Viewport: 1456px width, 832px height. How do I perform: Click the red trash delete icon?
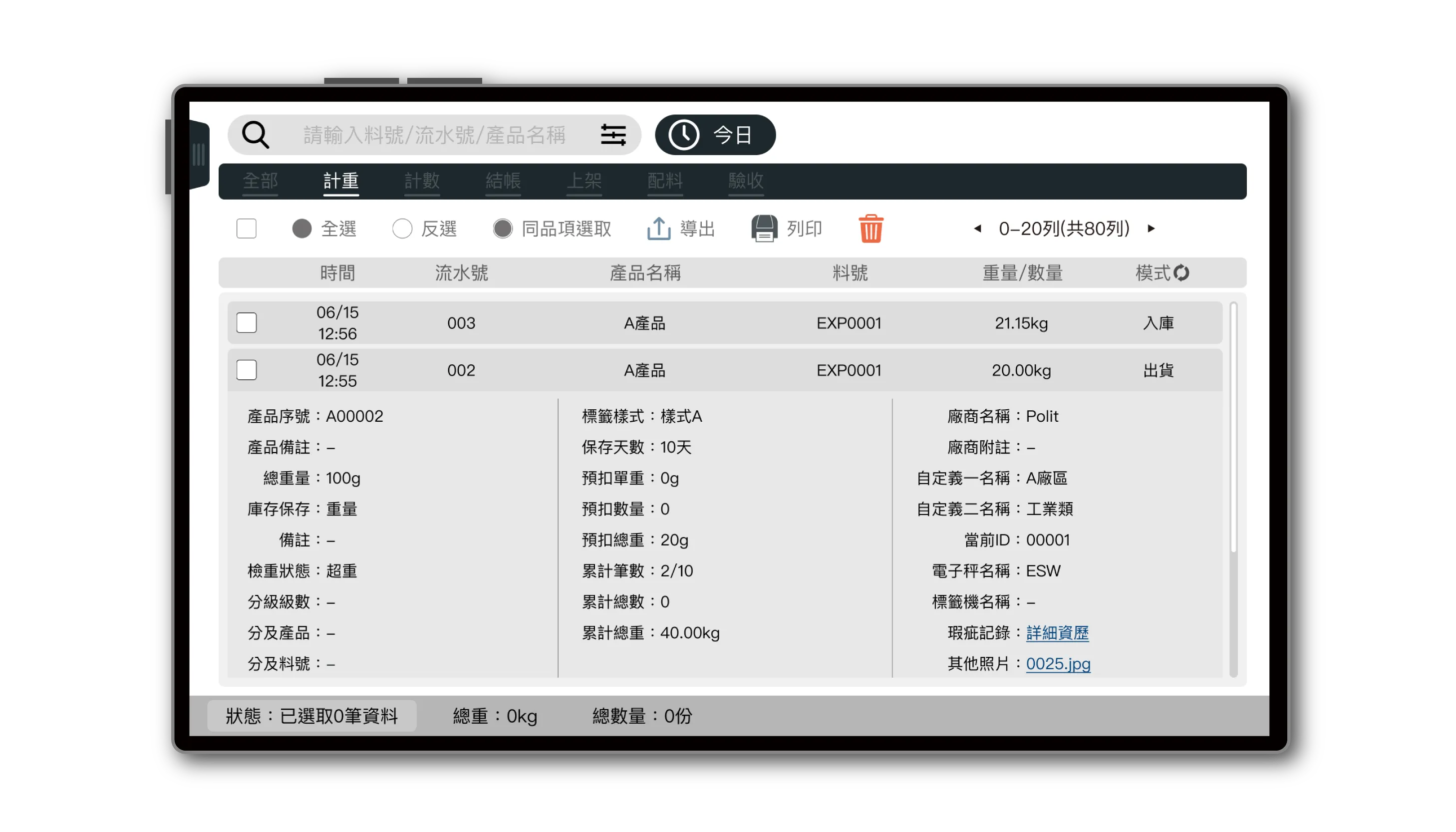(x=871, y=229)
